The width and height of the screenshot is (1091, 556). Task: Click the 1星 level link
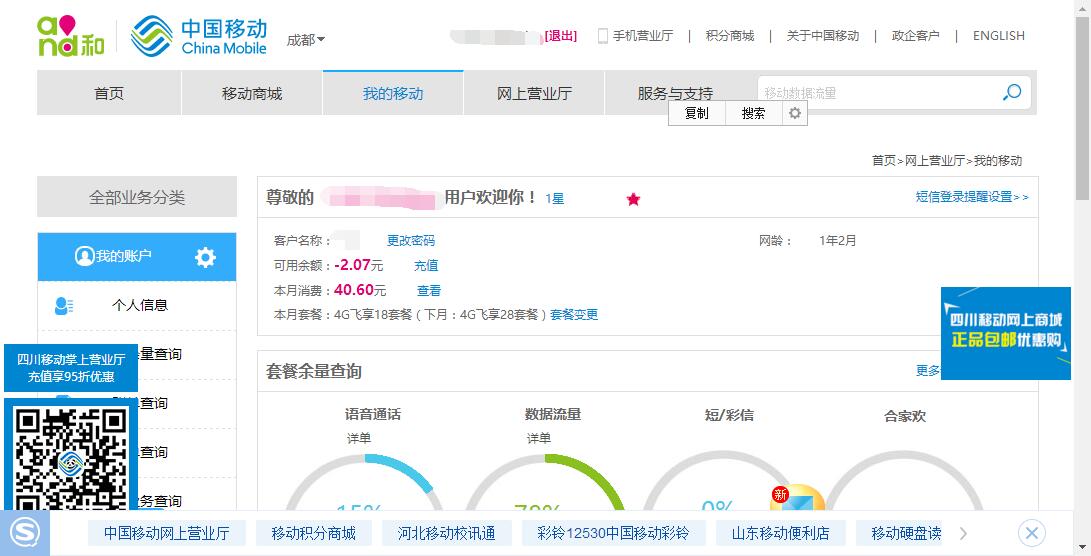(x=555, y=199)
